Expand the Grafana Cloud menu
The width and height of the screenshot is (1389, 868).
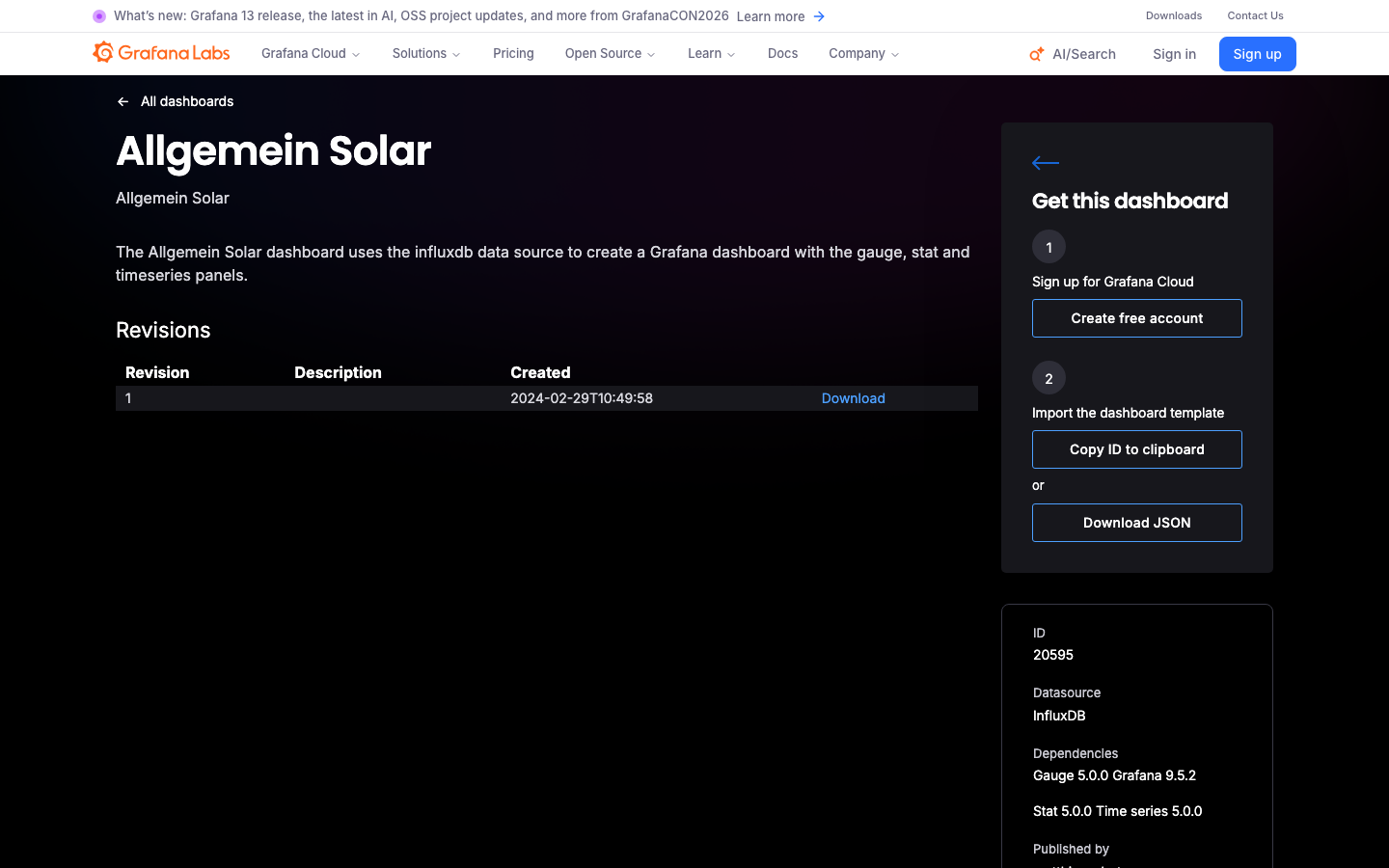[x=311, y=54]
